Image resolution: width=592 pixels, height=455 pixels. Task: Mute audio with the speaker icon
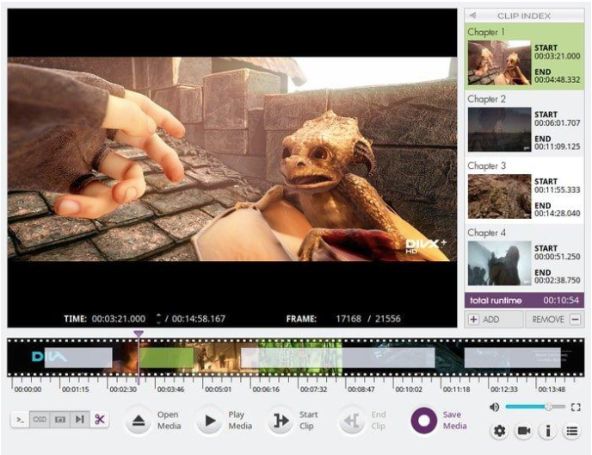pyautogui.click(x=494, y=407)
